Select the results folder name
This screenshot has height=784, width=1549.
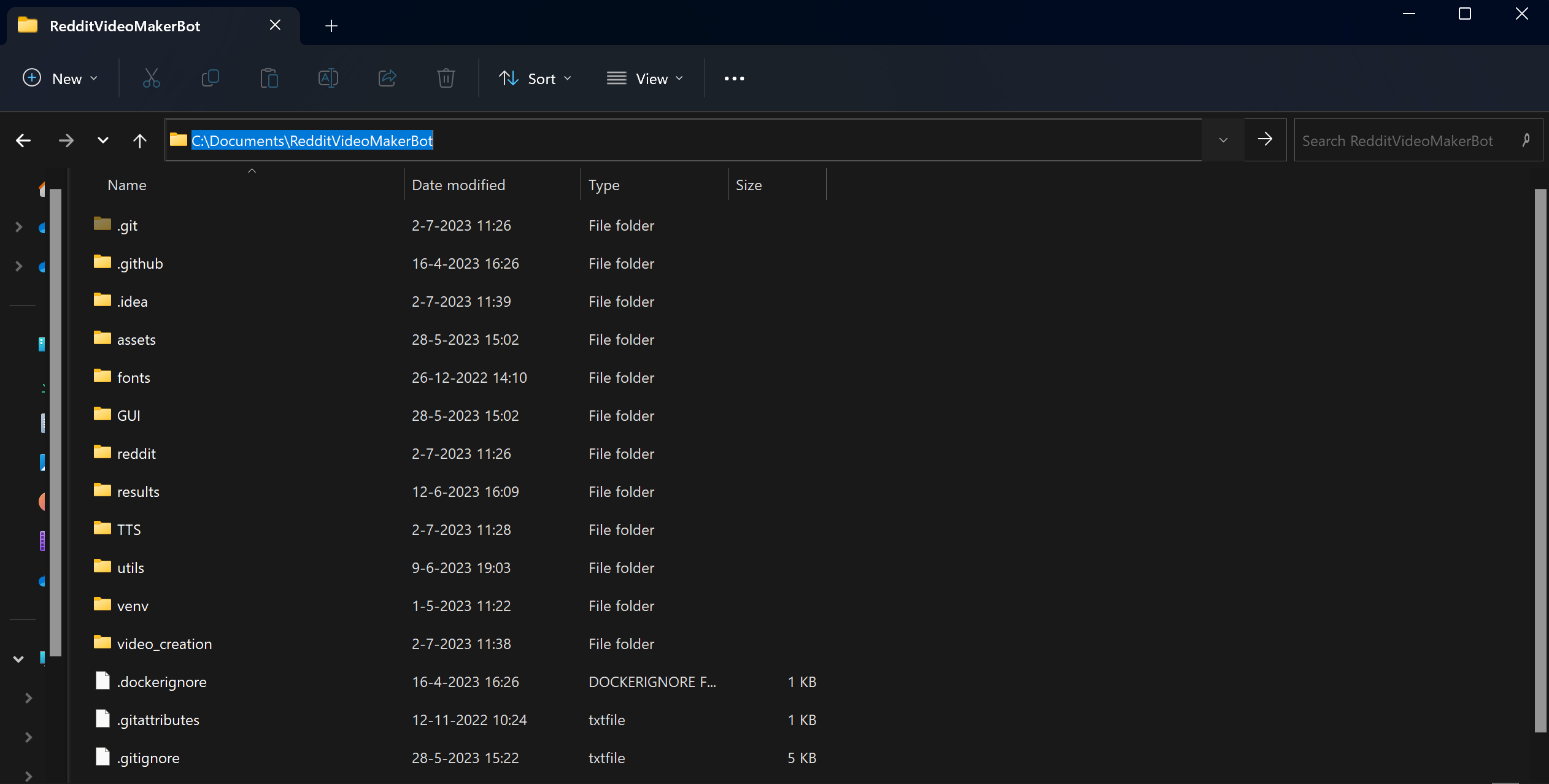[x=138, y=492]
